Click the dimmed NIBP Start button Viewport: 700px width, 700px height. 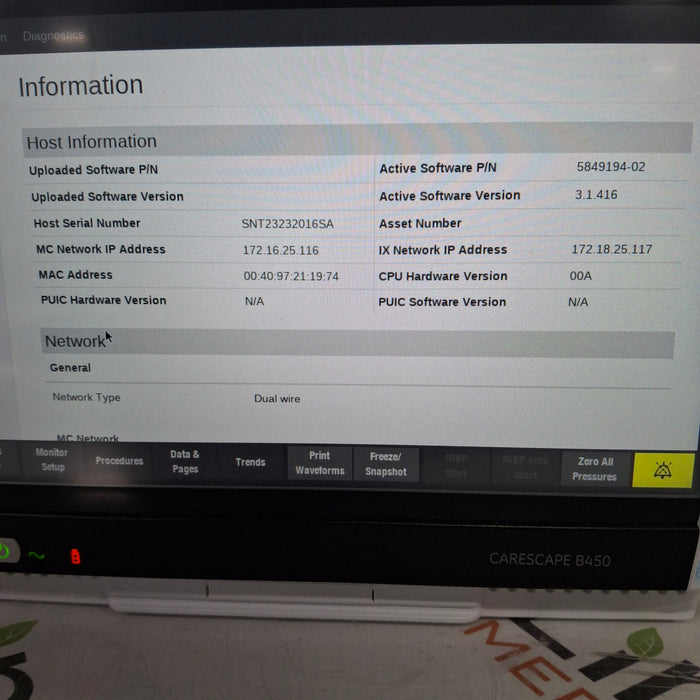pyautogui.click(x=456, y=466)
